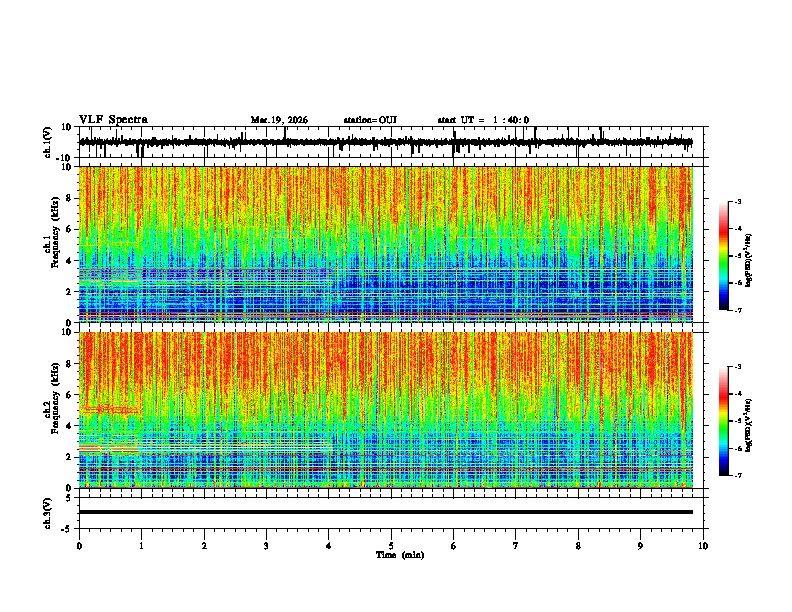Click the "-3" label of ch.1 colorbar
Viewport: 792px width, 612px height.
[x=737, y=201]
